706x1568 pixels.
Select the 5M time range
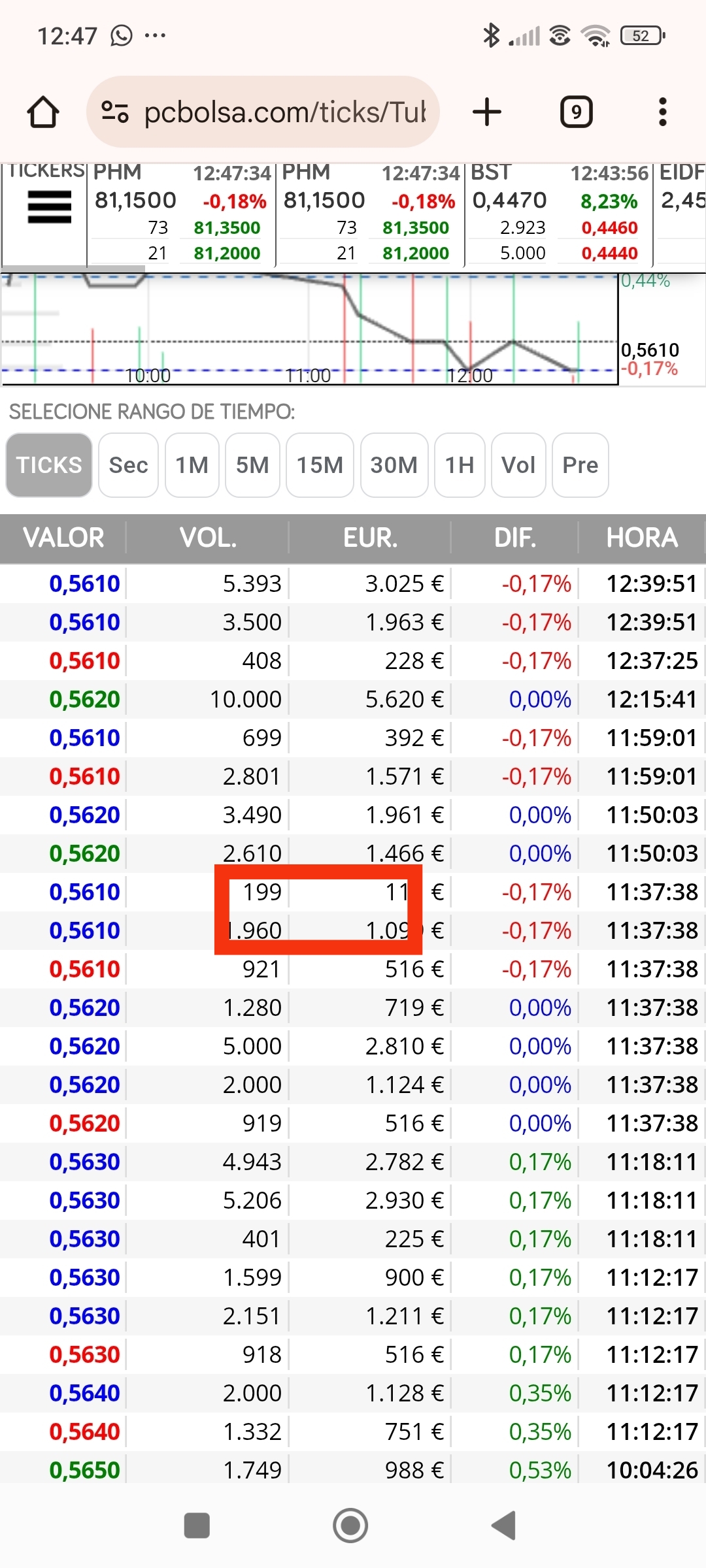tap(252, 465)
